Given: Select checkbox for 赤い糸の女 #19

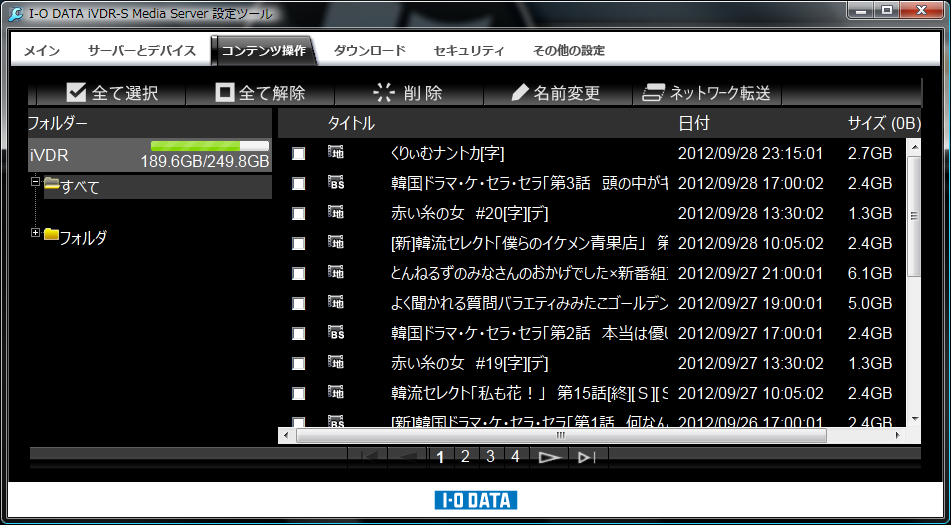Looking at the screenshot, I should point(298,363).
